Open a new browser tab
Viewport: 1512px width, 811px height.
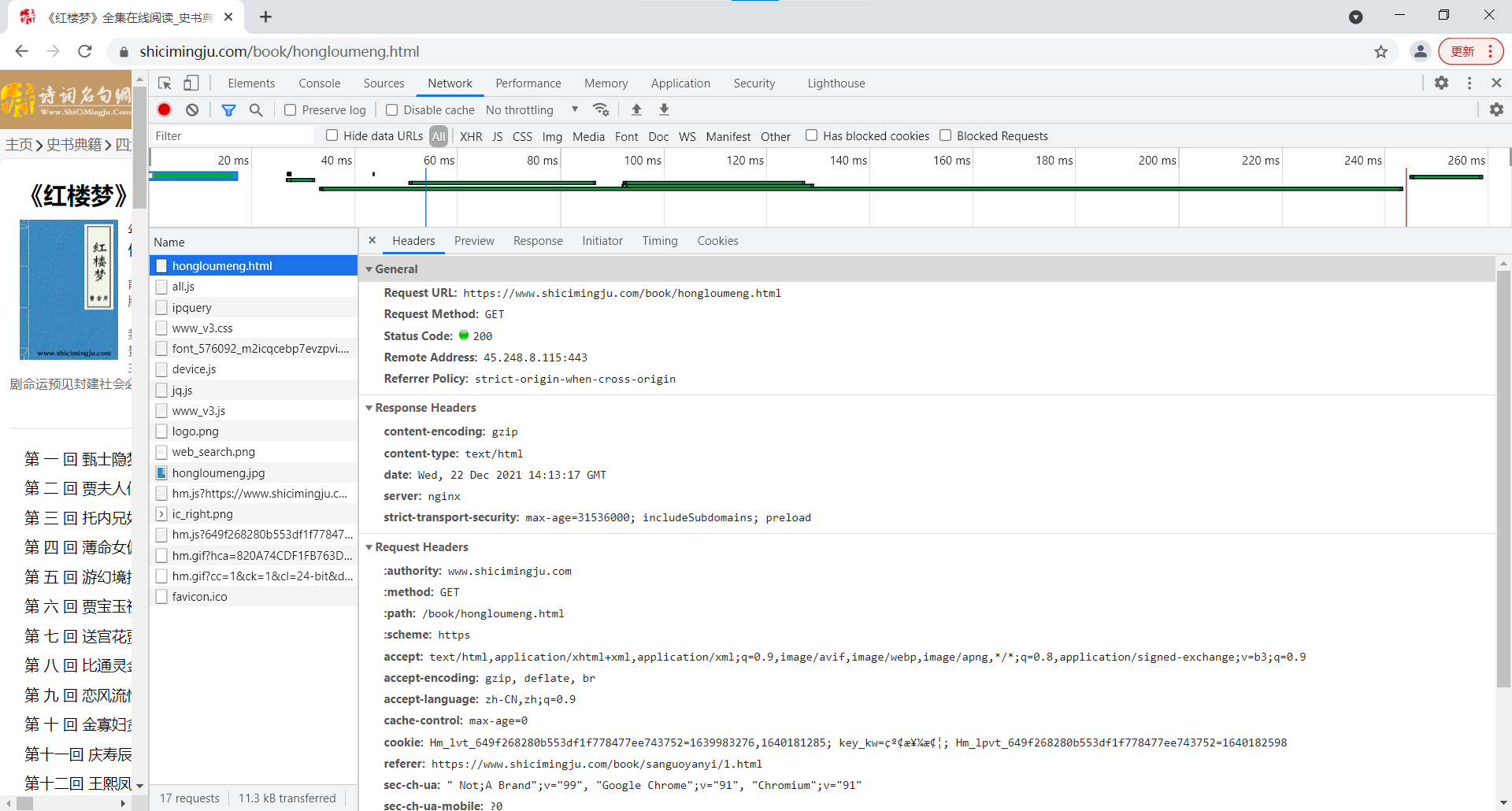pos(265,17)
